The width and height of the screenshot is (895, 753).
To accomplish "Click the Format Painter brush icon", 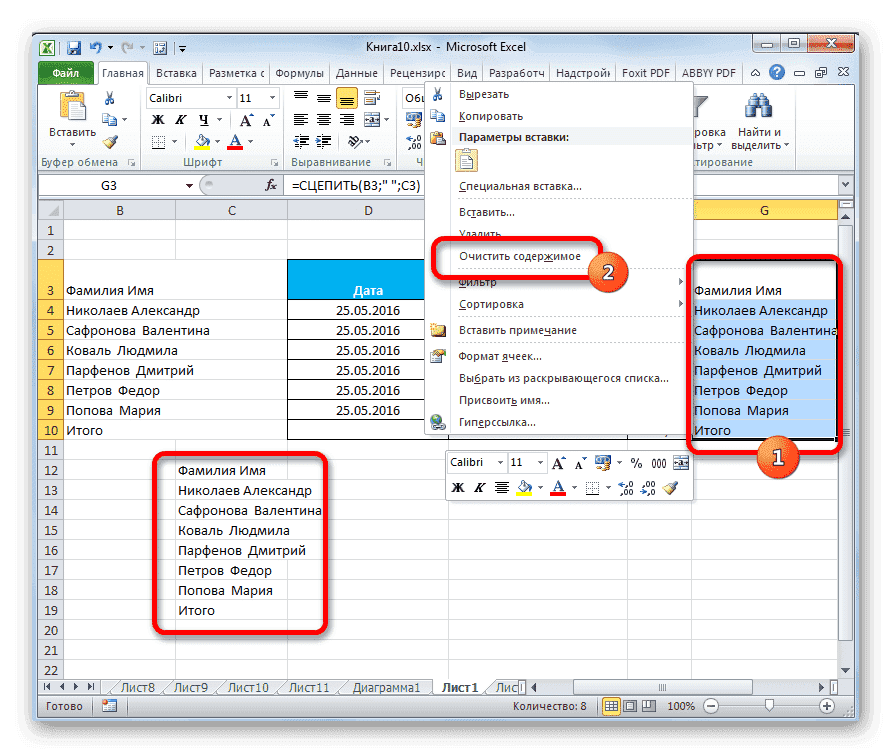I will 111,139.
